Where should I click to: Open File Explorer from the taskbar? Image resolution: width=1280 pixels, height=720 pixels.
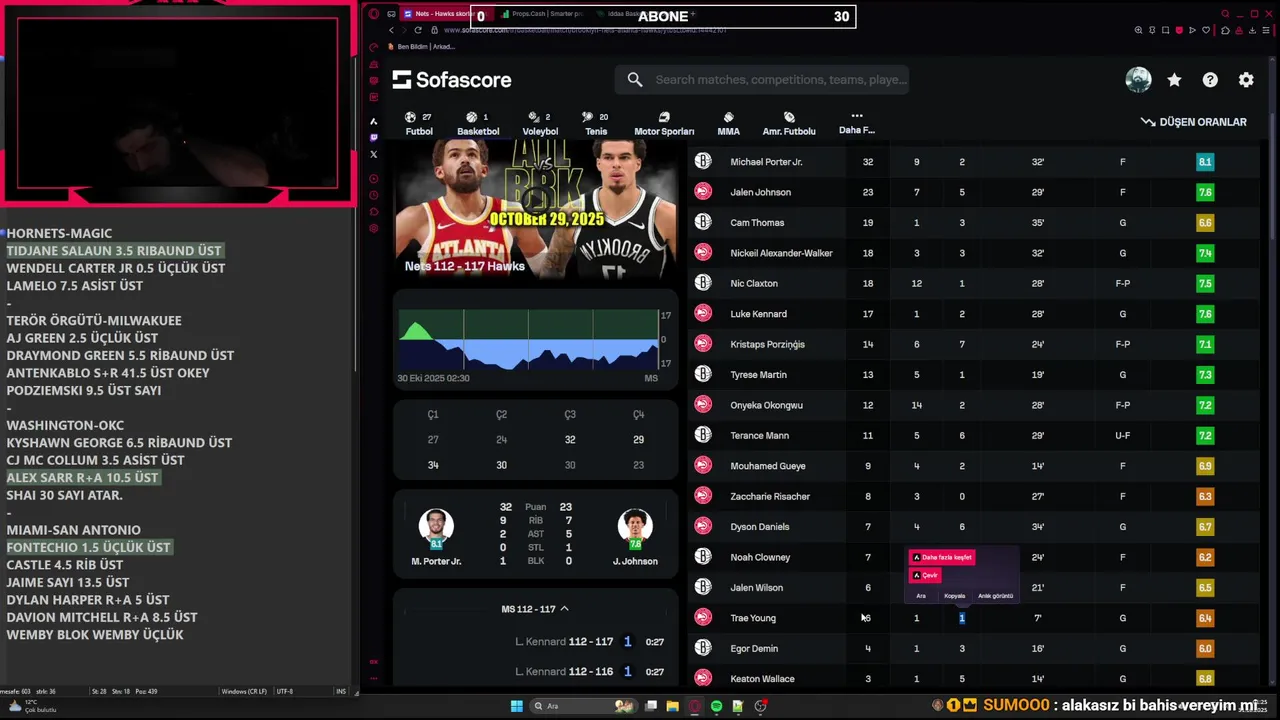[x=672, y=706]
